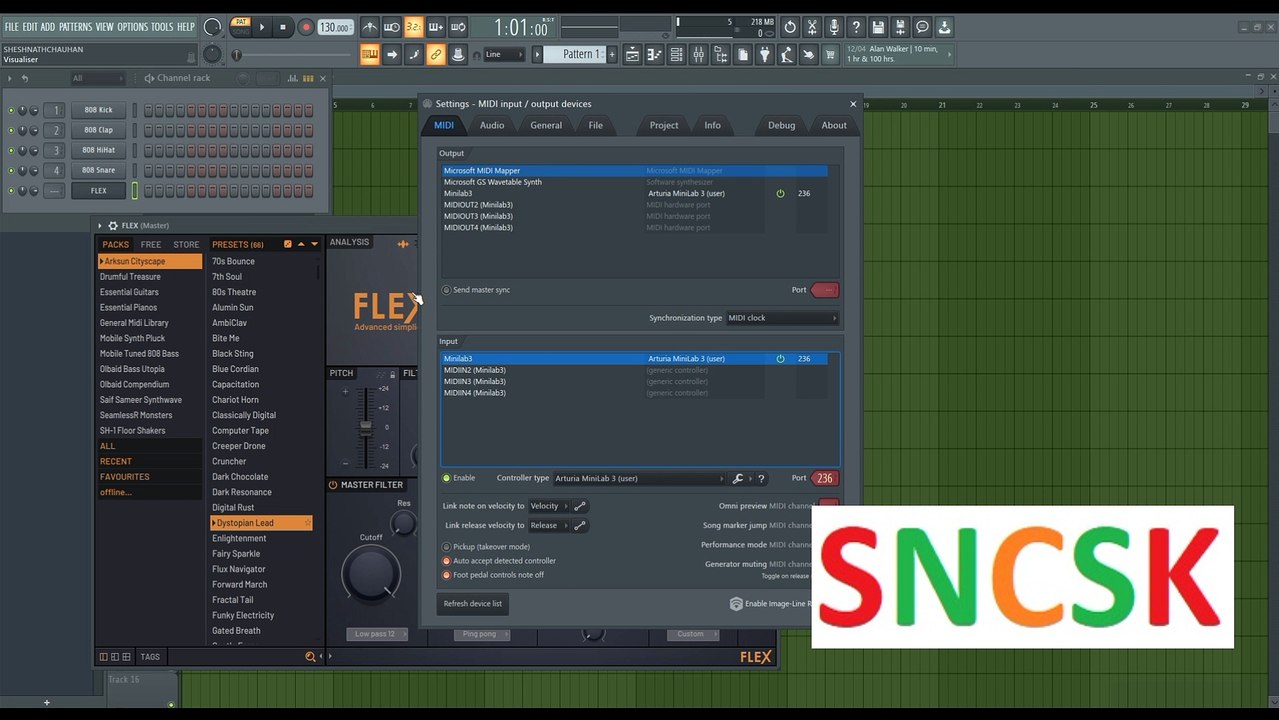Click the FLEX pitch slider
Screen dimensions: 1279x720
(x=366, y=427)
